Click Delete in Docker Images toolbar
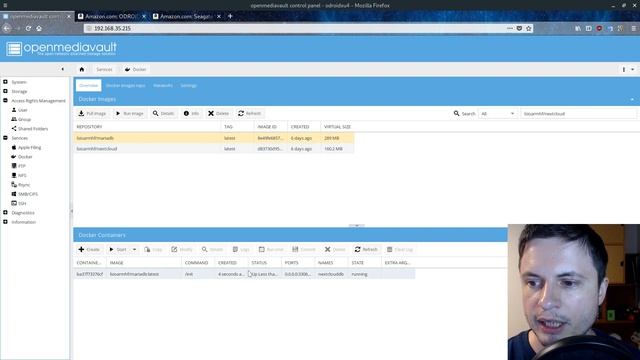 point(218,113)
